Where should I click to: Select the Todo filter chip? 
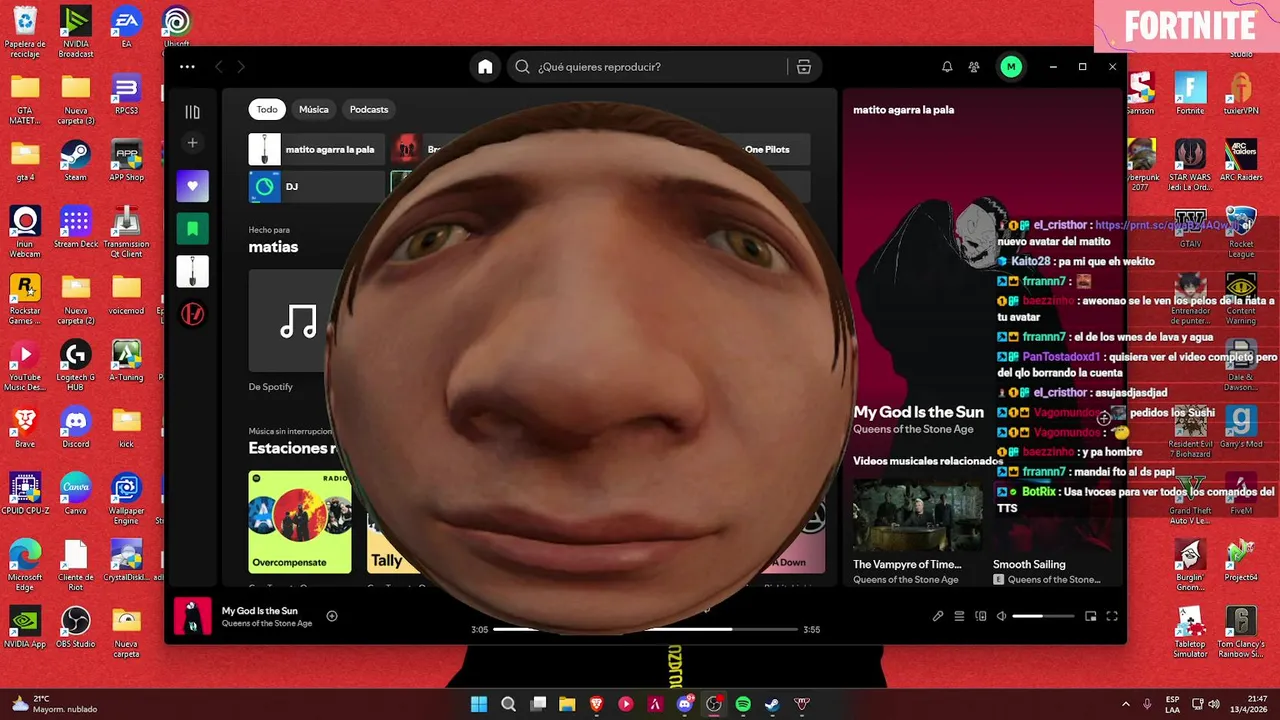[267, 109]
